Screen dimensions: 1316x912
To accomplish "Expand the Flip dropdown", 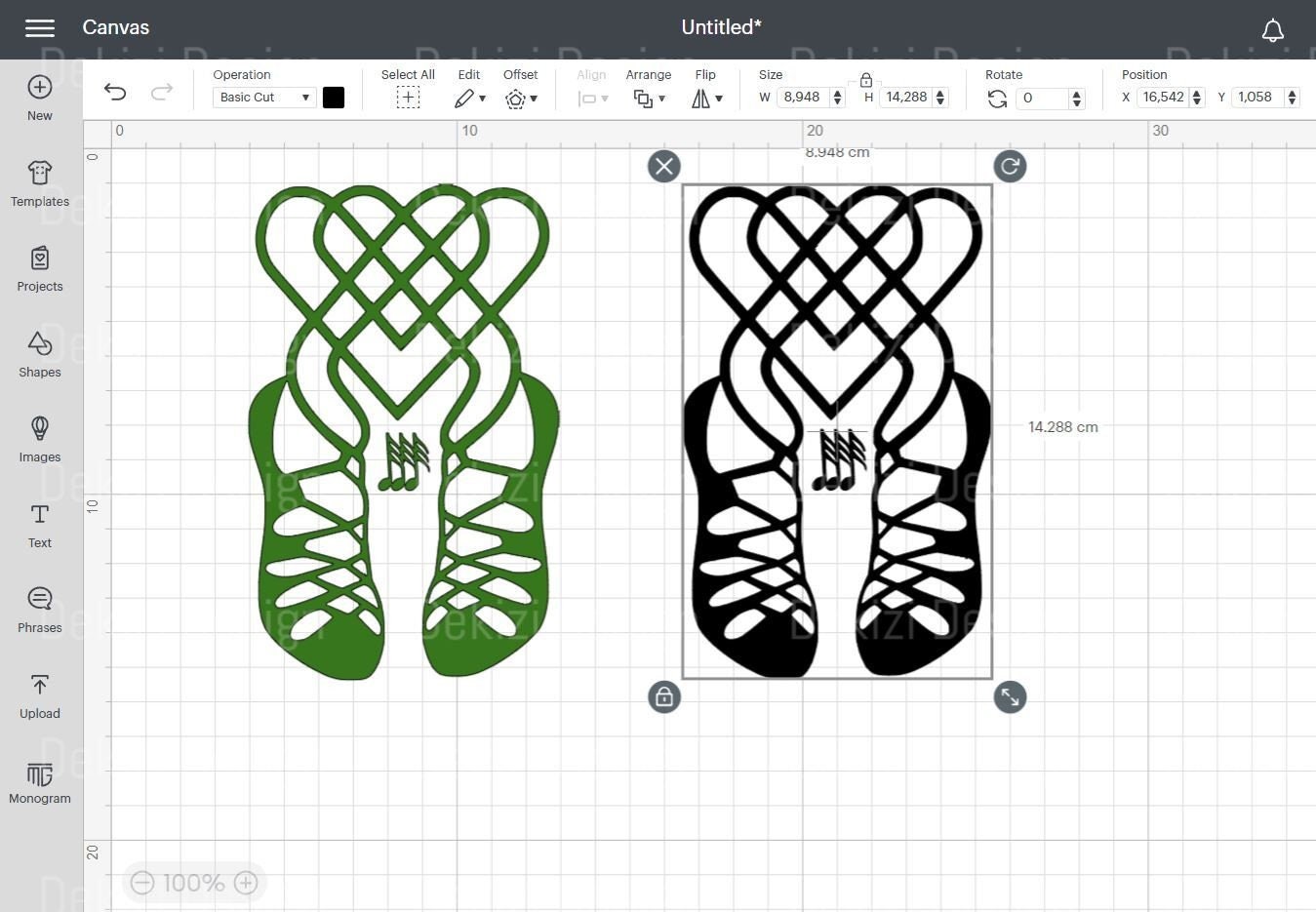I will tap(706, 99).
